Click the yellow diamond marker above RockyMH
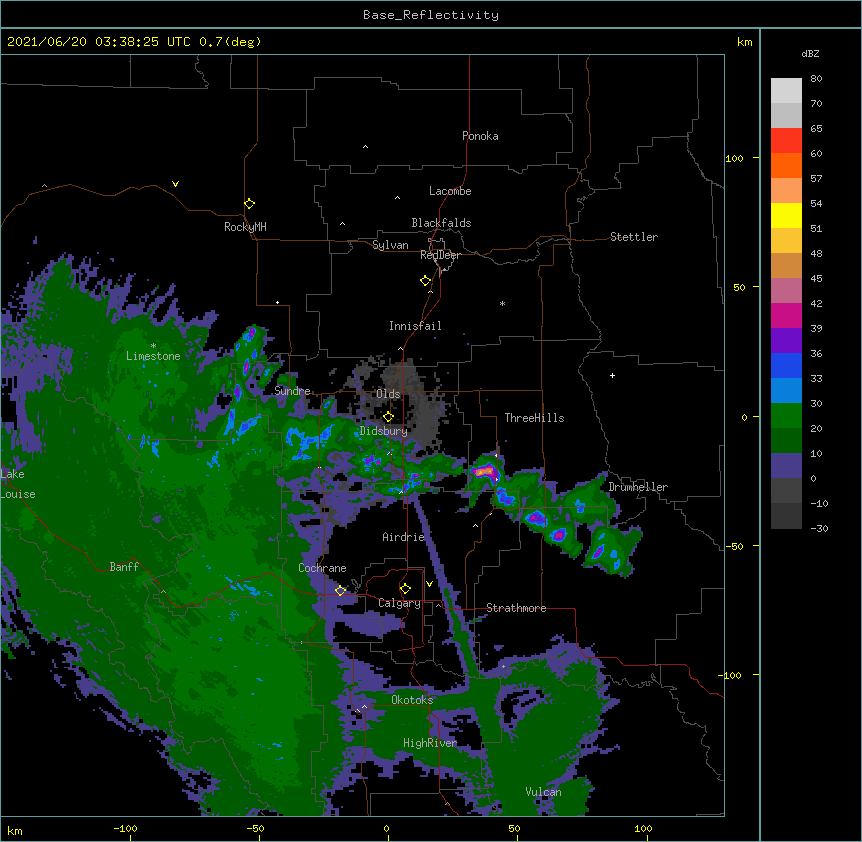 click(249, 204)
